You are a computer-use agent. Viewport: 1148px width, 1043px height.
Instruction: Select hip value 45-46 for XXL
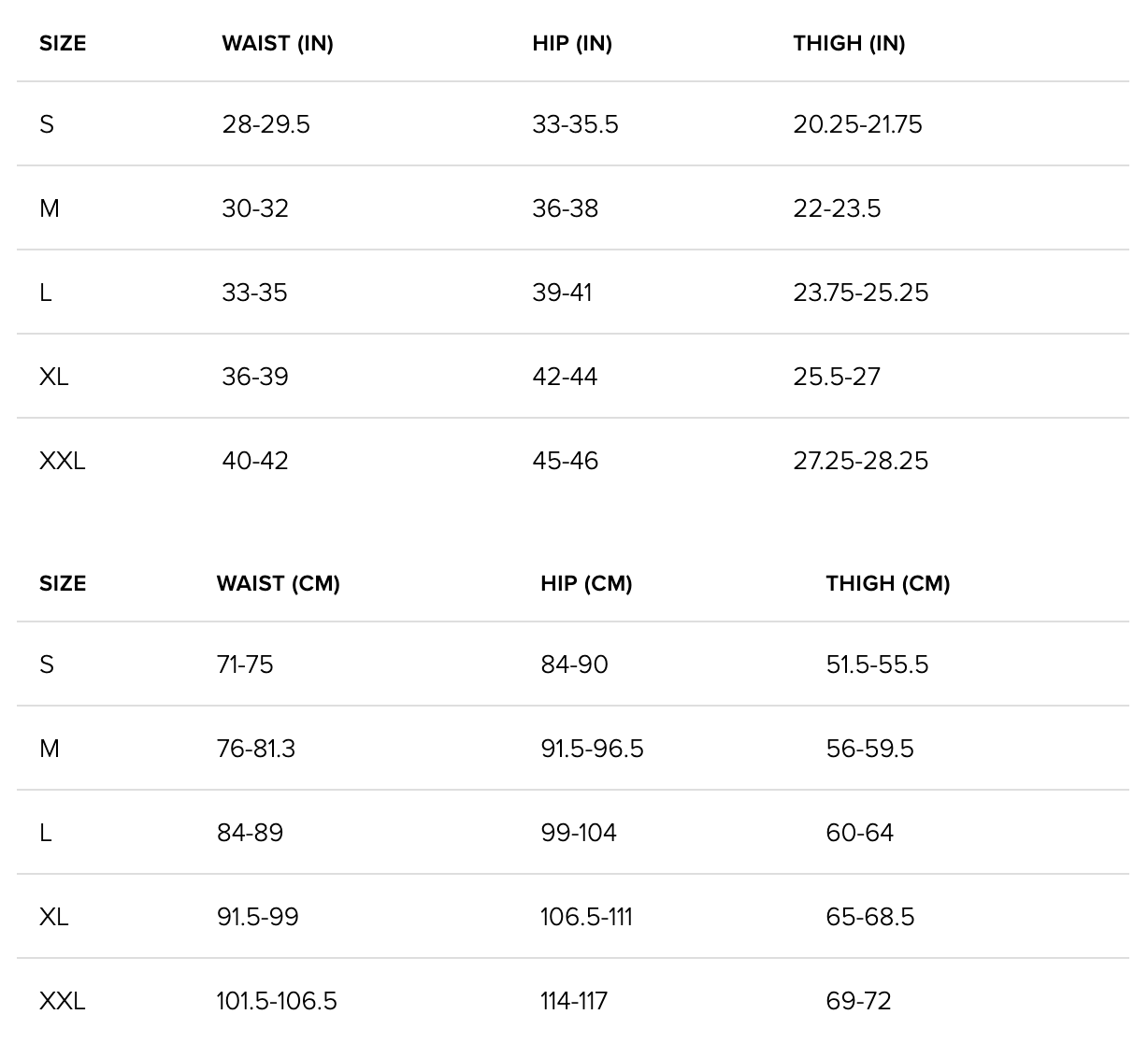pos(565,461)
